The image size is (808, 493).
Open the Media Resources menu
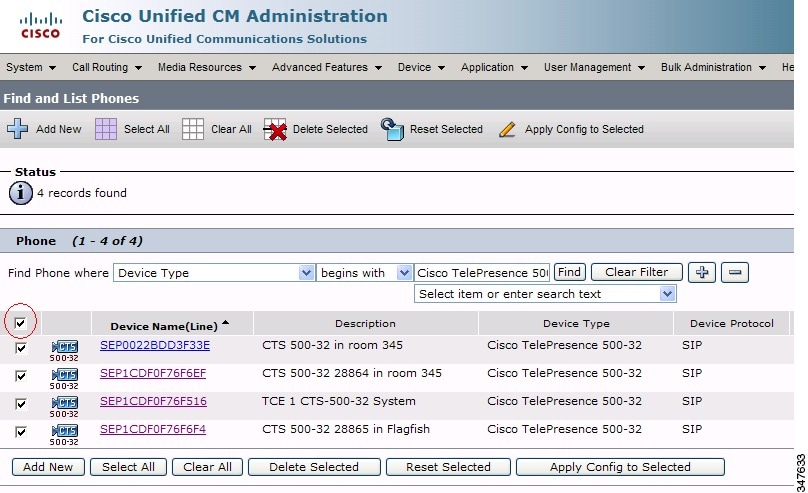[x=207, y=67]
